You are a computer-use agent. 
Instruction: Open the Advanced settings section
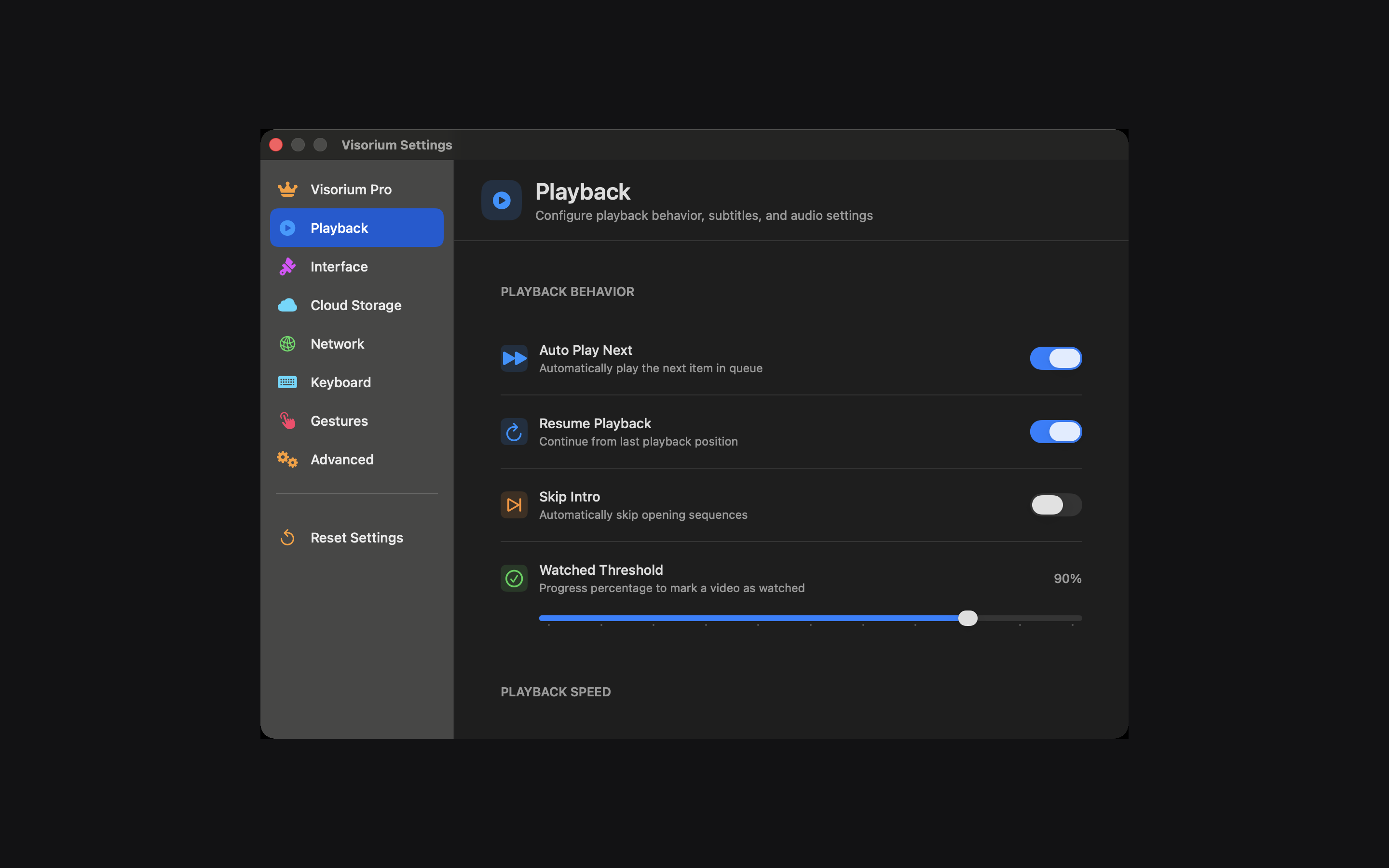tap(357, 459)
